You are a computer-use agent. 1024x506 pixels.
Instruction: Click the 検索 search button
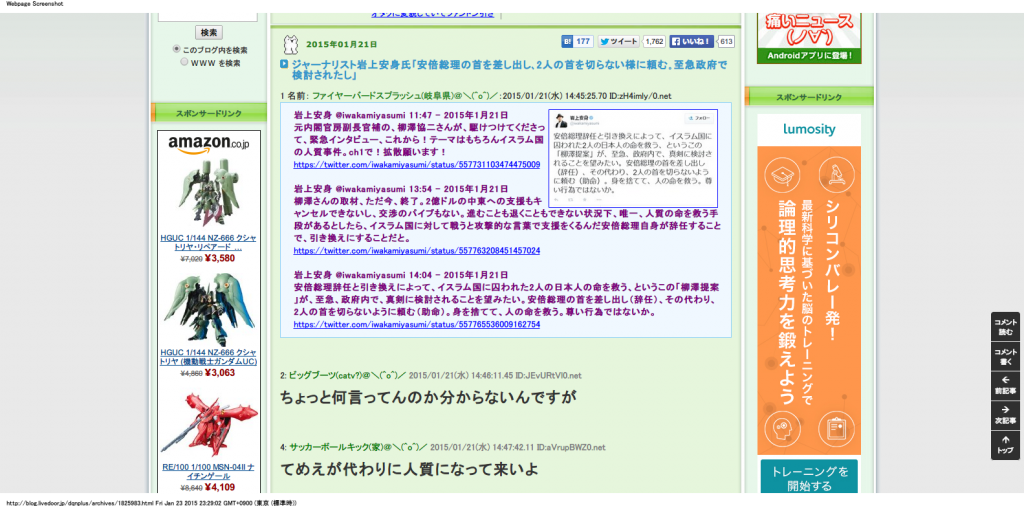pyautogui.click(x=208, y=32)
